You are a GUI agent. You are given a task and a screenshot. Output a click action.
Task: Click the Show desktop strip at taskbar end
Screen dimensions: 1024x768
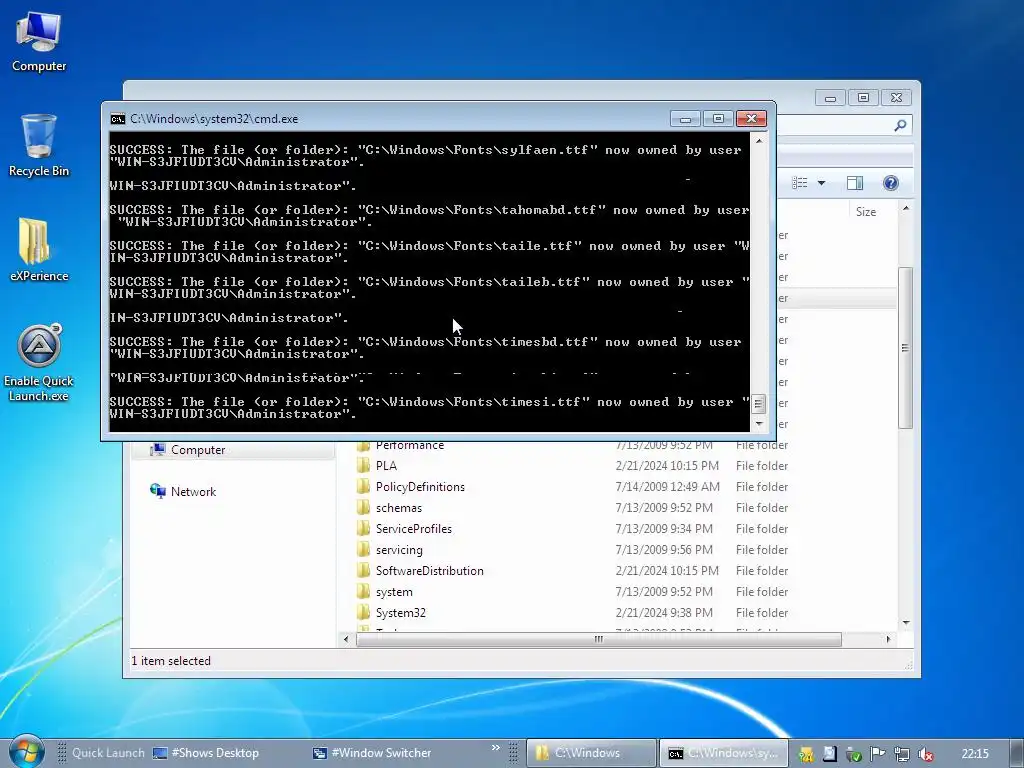pos(1017,753)
